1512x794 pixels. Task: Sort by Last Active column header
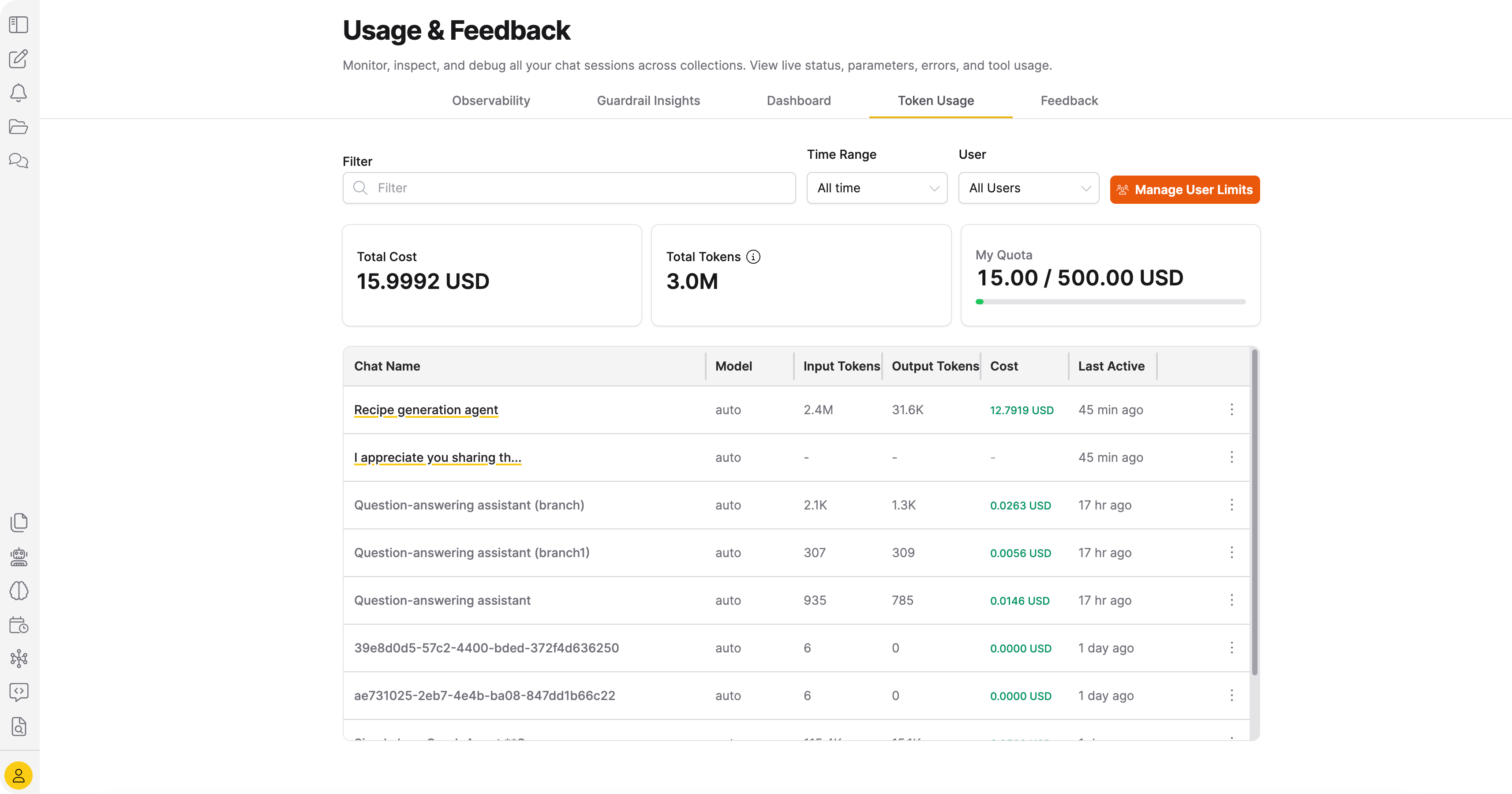(1111, 366)
